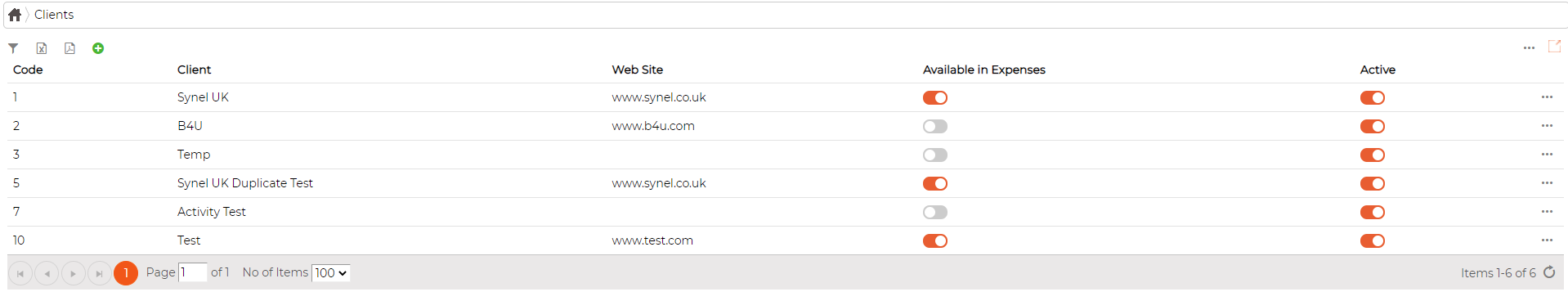The width and height of the screenshot is (1568, 301).
Task: Toggle Available in Expenses for B4U
Action: (935, 126)
